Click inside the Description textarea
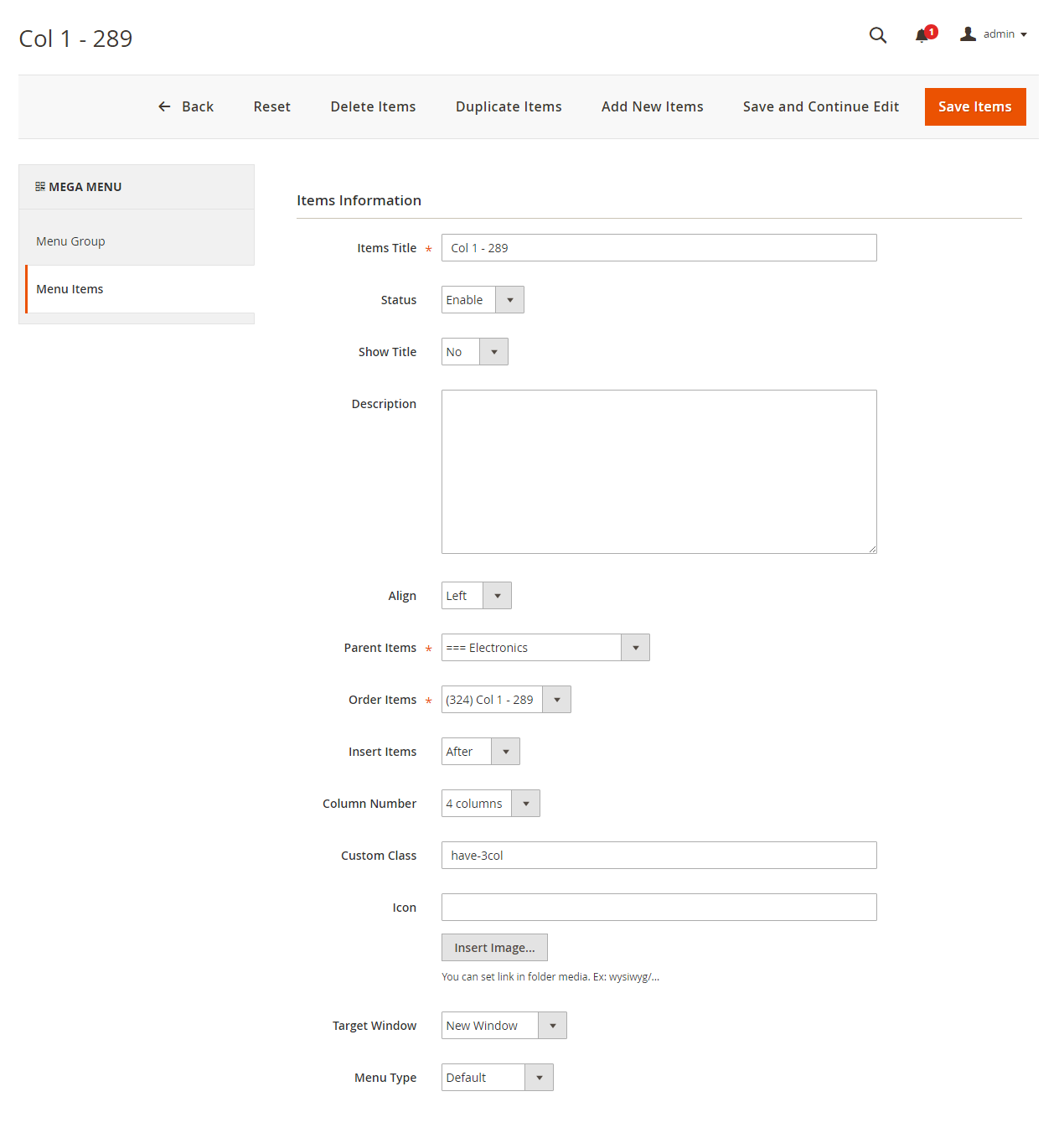The width and height of the screenshot is (1064, 1133). click(659, 472)
